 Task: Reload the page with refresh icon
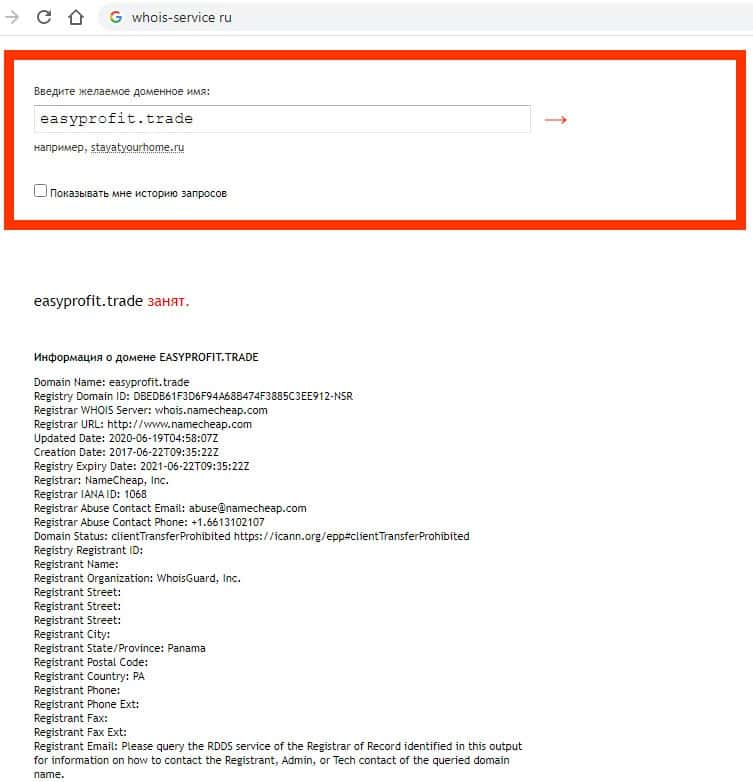44,17
